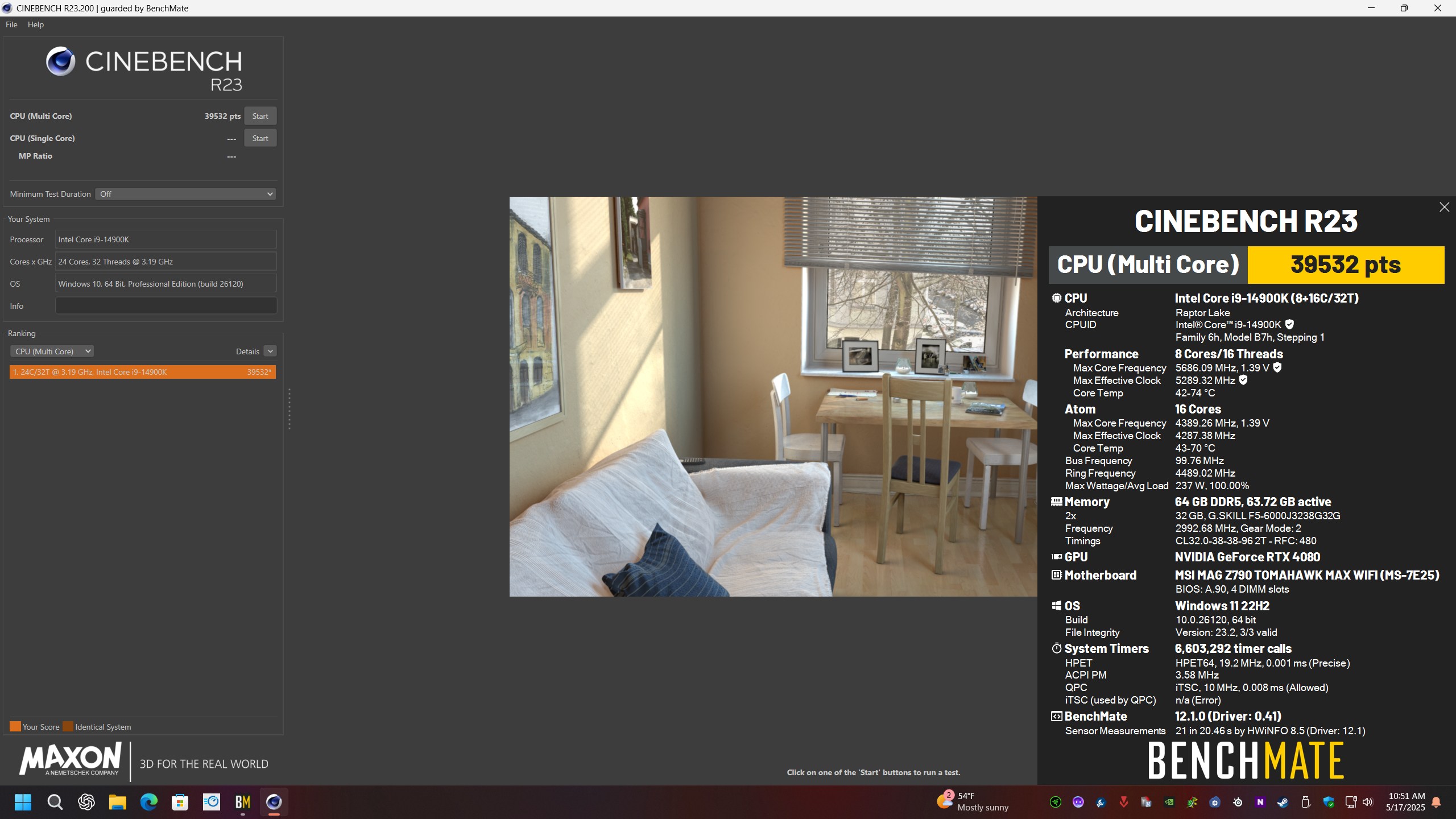Screen dimensions: 1456x819
Task: Click the Cinebench logo icon in left panel
Action: (60, 61)
